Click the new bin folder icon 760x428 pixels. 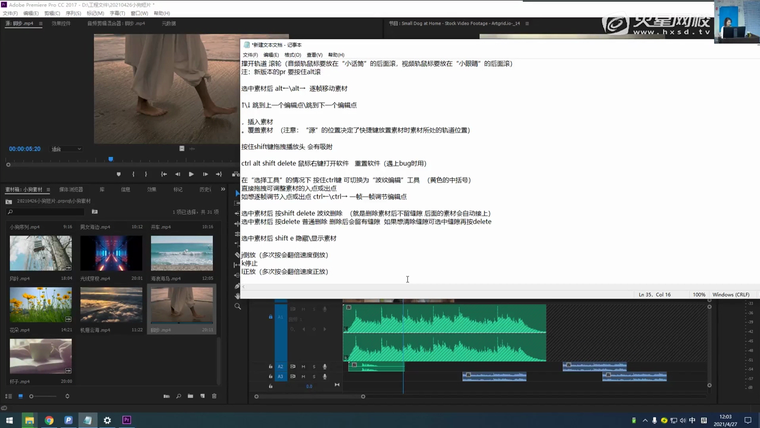191,396
